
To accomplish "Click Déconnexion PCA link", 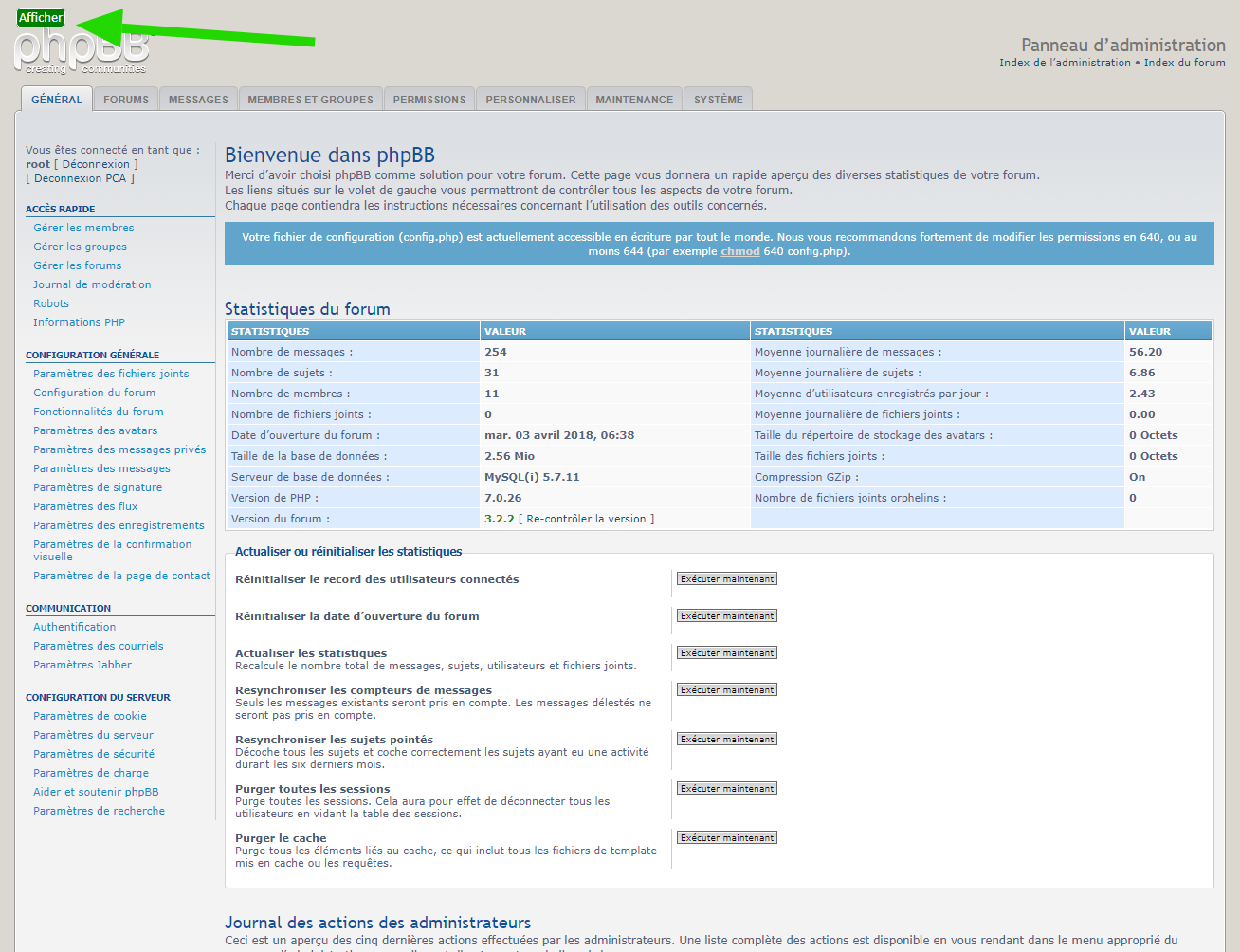I will [x=80, y=178].
